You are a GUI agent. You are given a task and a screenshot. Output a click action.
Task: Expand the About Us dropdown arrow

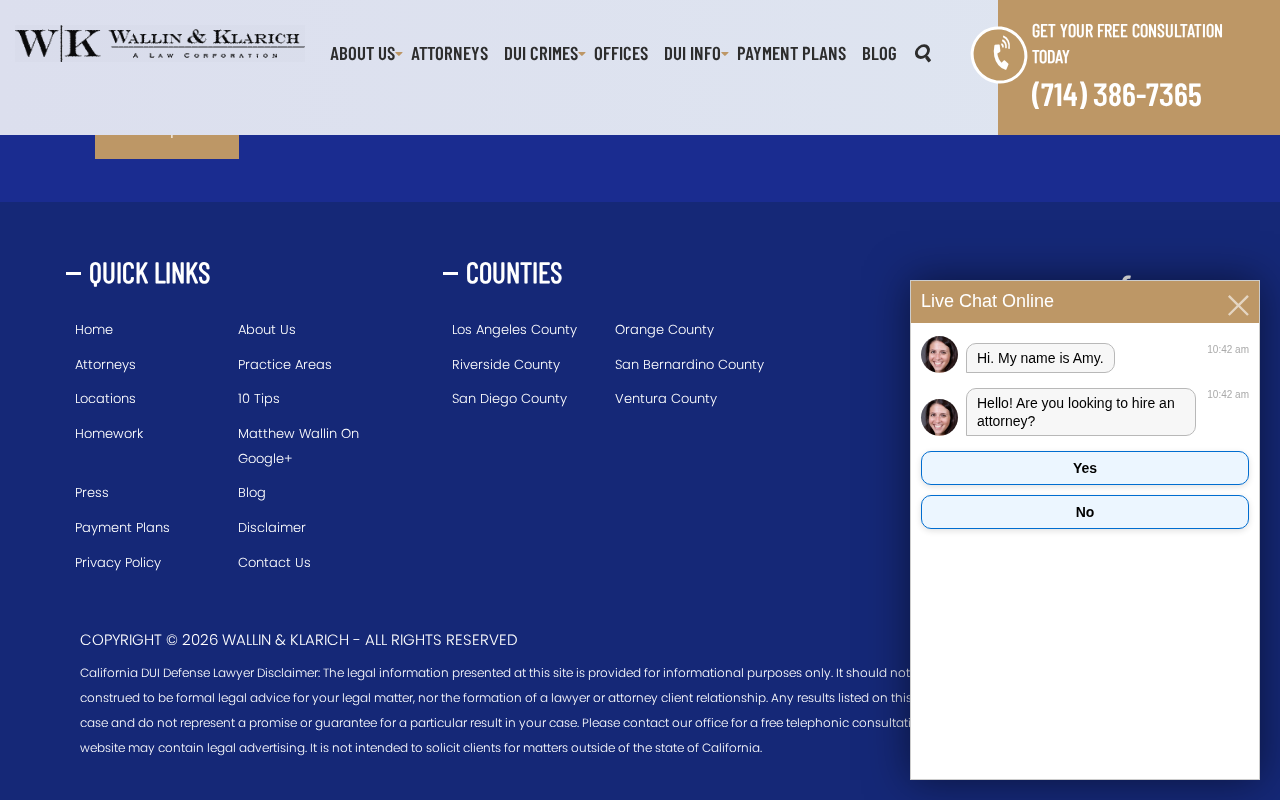tap(399, 54)
